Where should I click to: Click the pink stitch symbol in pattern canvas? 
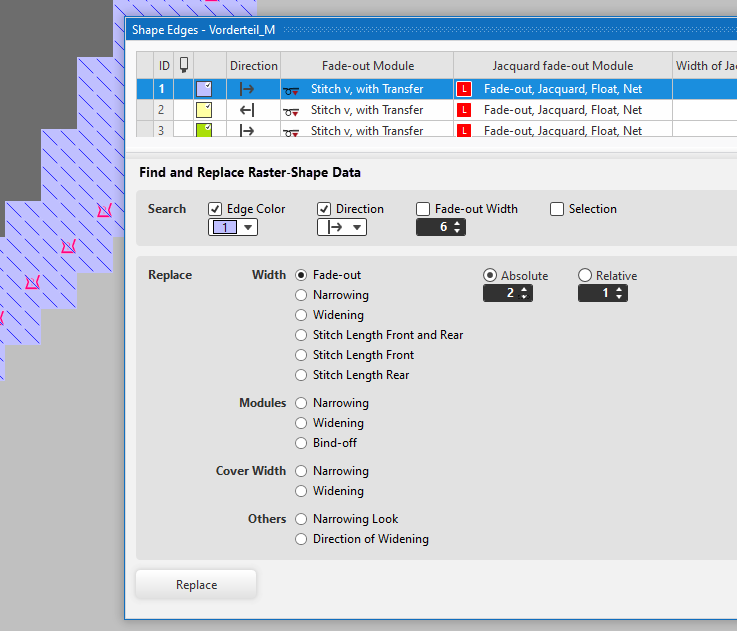(102, 210)
